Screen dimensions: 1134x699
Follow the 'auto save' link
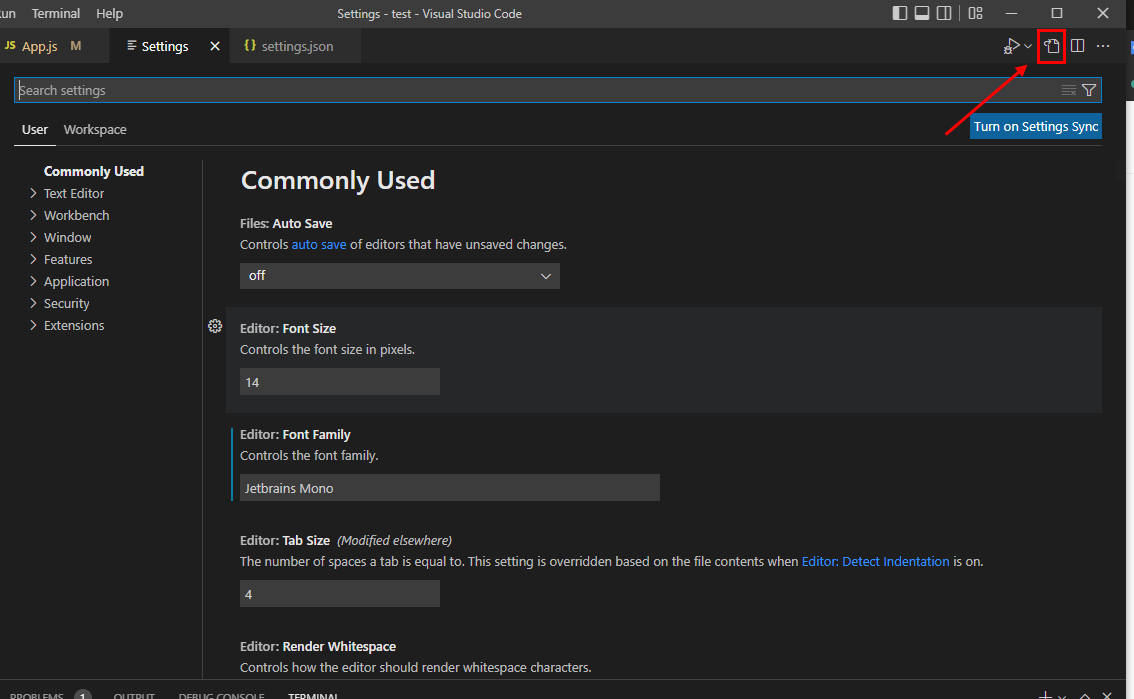(x=319, y=244)
